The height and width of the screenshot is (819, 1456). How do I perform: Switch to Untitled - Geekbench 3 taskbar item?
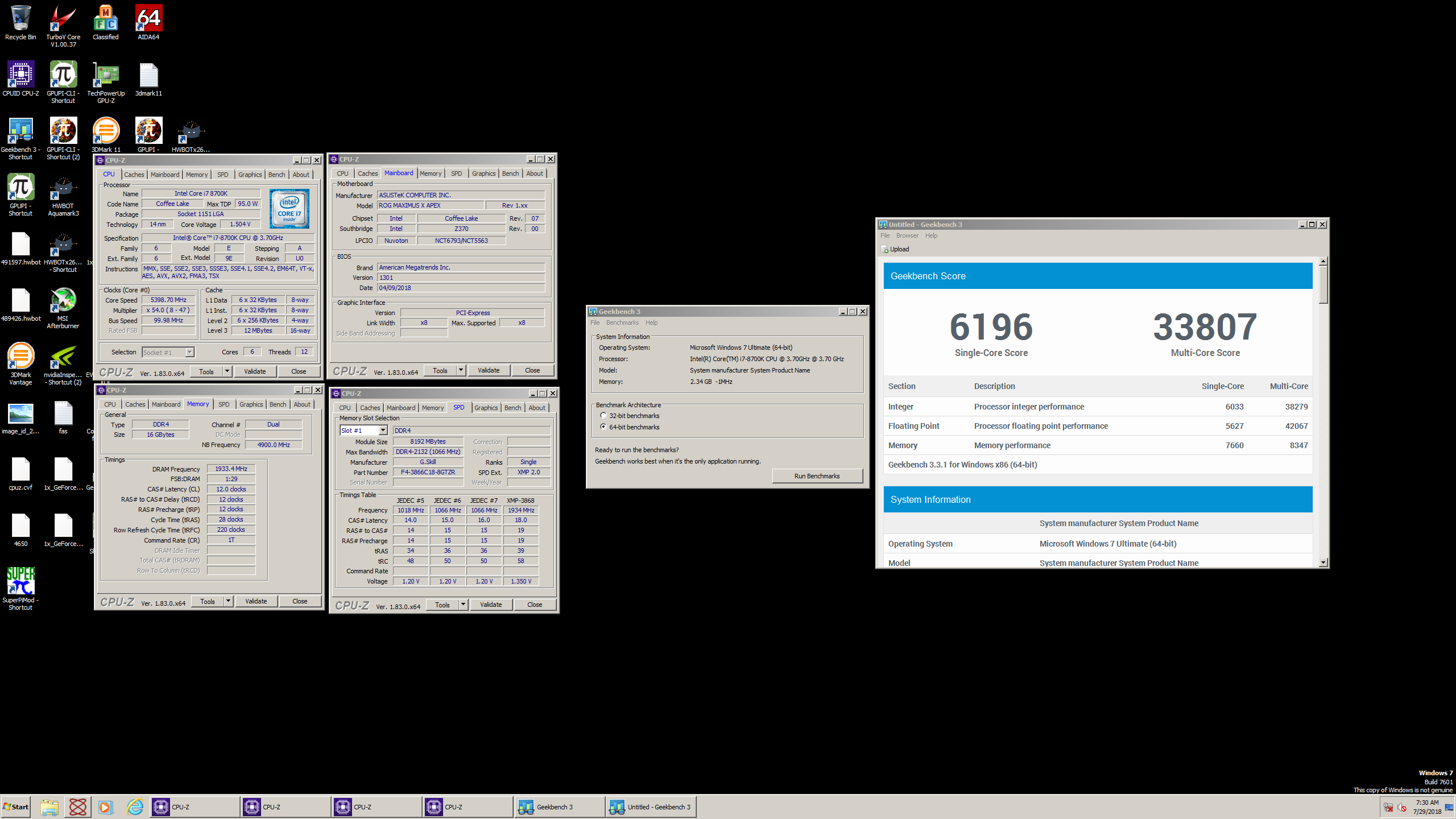pos(651,806)
